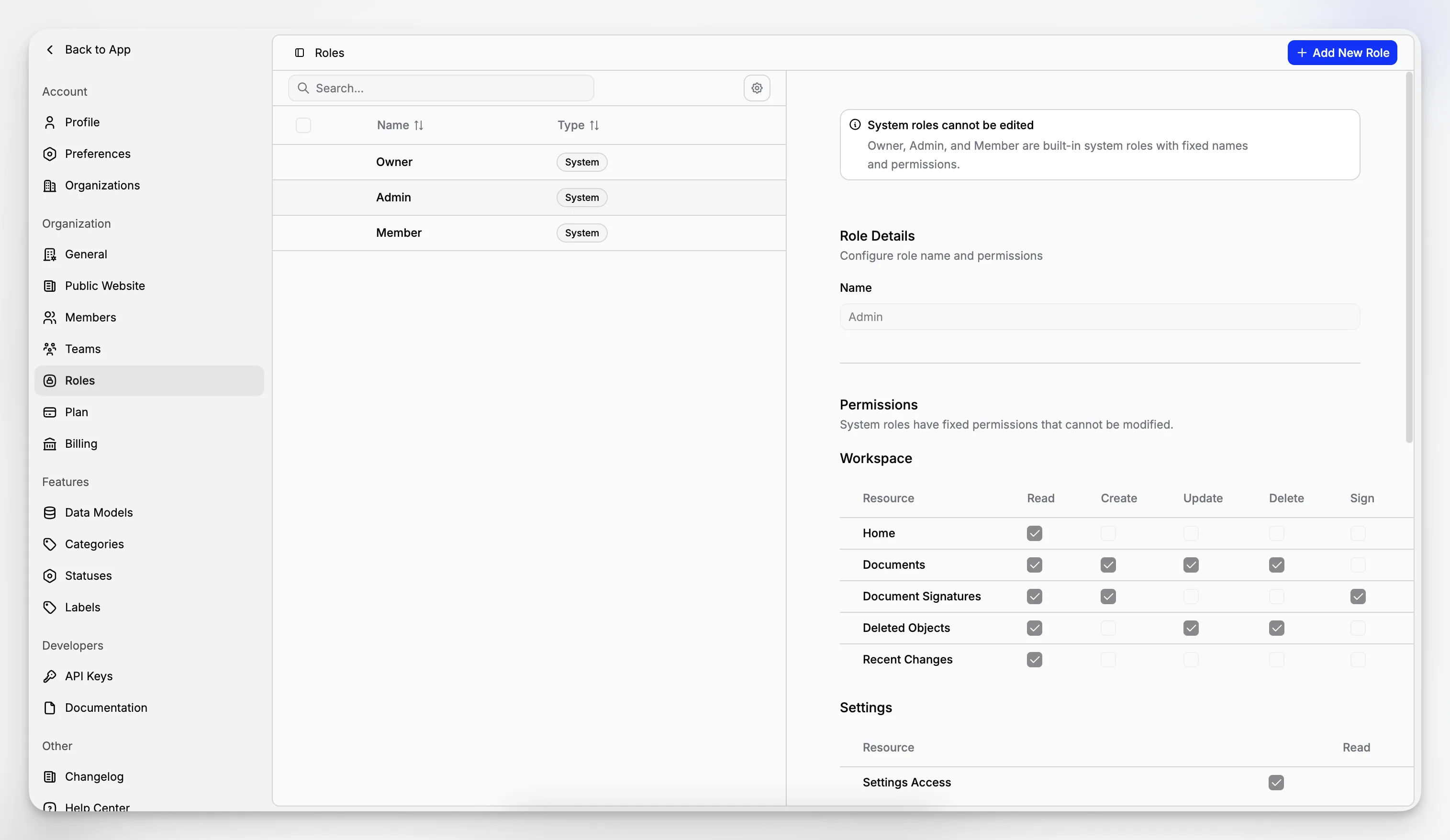1450x840 pixels.
Task: Toggle Documents Create permission checkbox
Action: click(x=1108, y=565)
